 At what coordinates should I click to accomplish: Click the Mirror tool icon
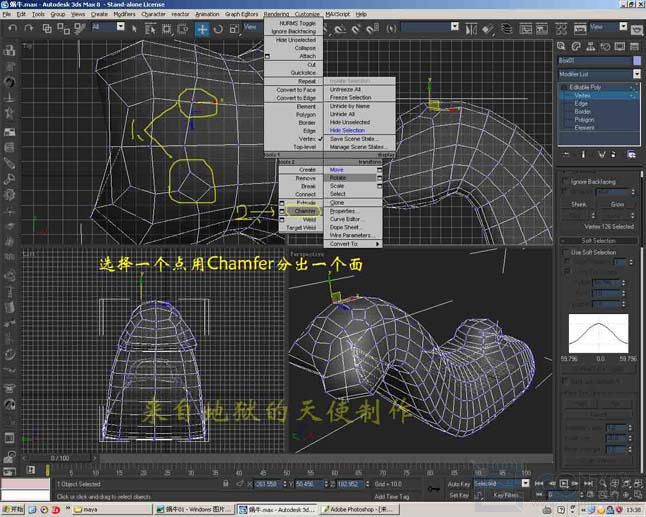tap(471, 29)
